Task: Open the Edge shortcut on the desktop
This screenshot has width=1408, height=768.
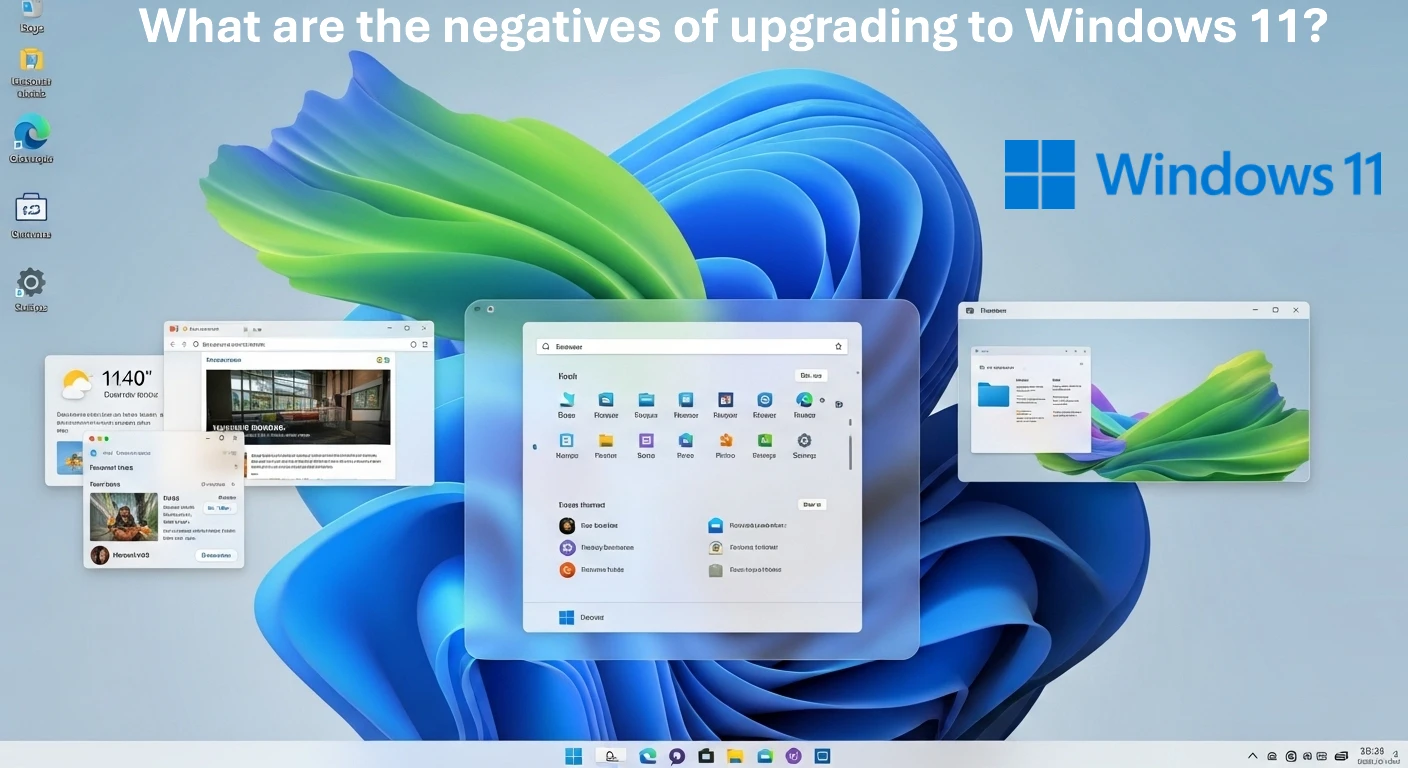Action: coord(31,132)
